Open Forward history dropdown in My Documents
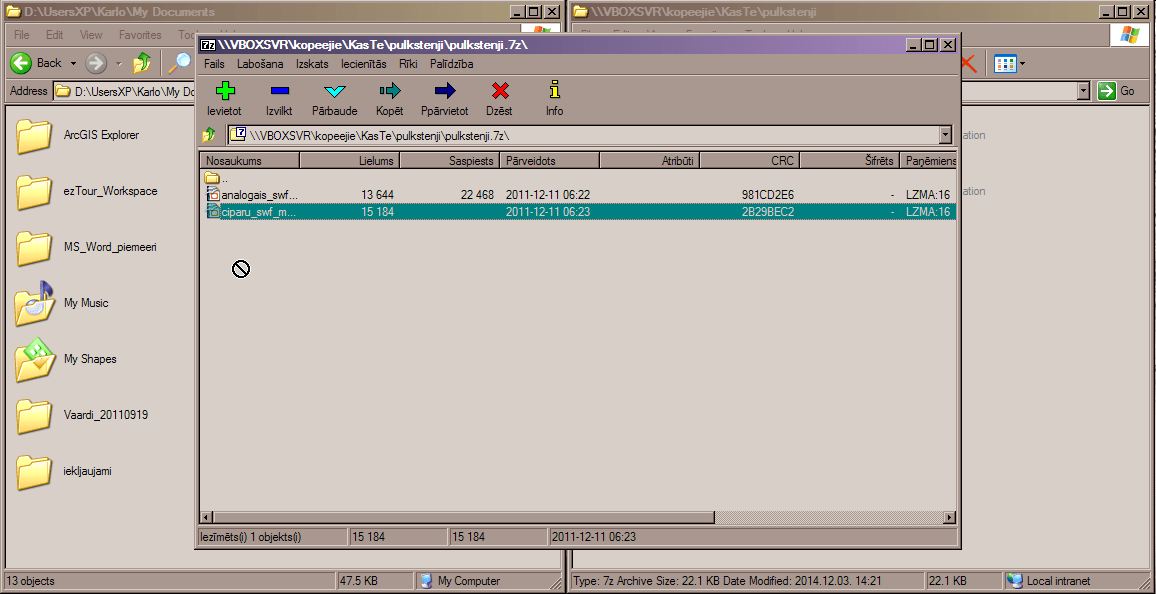Viewport: 1156px width, 594px height. [x=118, y=63]
